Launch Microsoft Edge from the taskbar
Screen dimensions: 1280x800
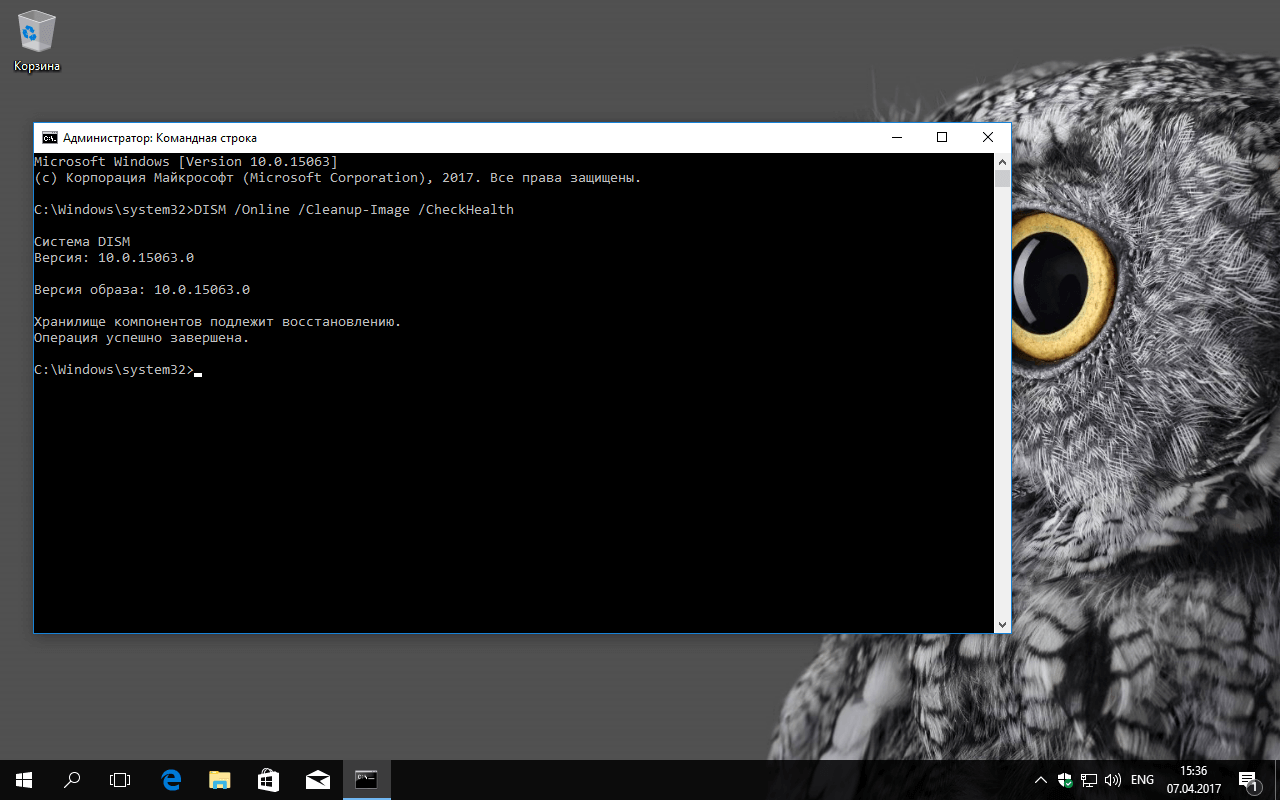[x=171, y=779]
